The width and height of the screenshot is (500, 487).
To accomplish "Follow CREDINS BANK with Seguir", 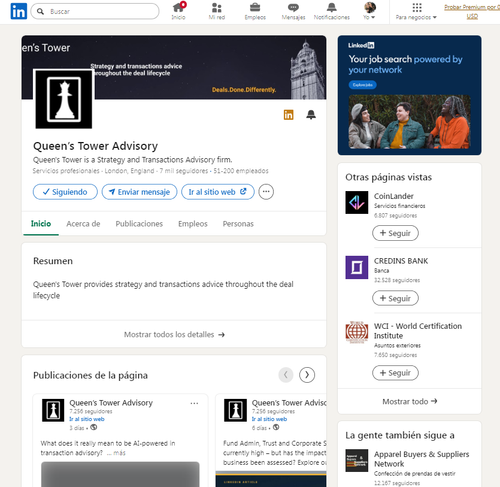I will 395,298.
